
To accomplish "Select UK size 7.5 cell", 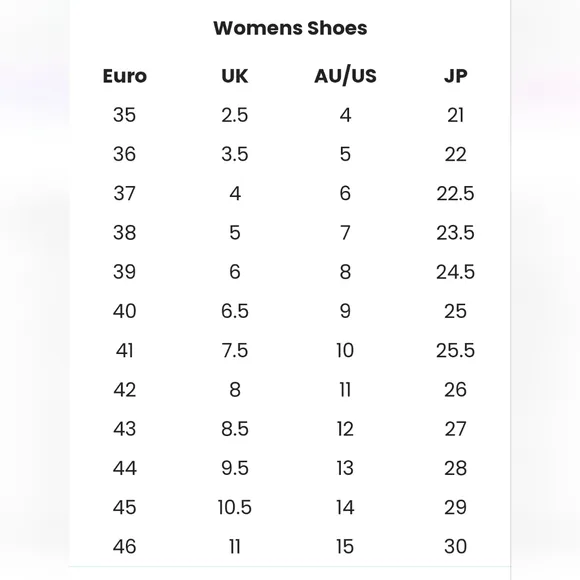I will pos(235,350).
